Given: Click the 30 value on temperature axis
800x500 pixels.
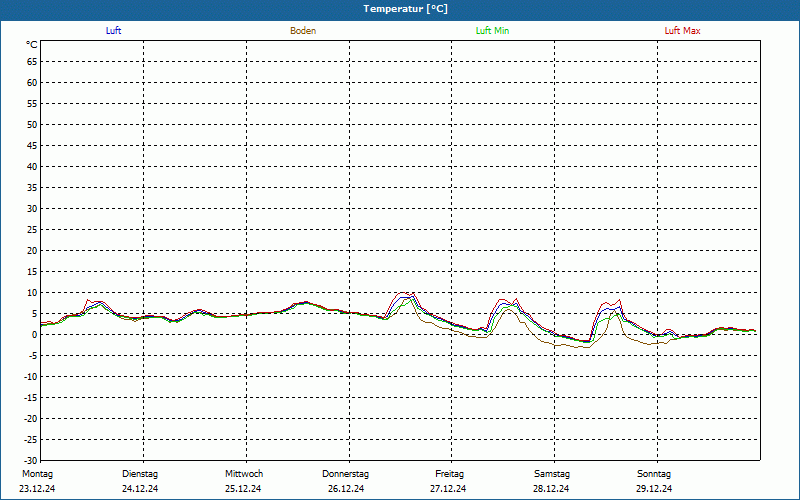Looking at the screenshot, I should point(32,209).
